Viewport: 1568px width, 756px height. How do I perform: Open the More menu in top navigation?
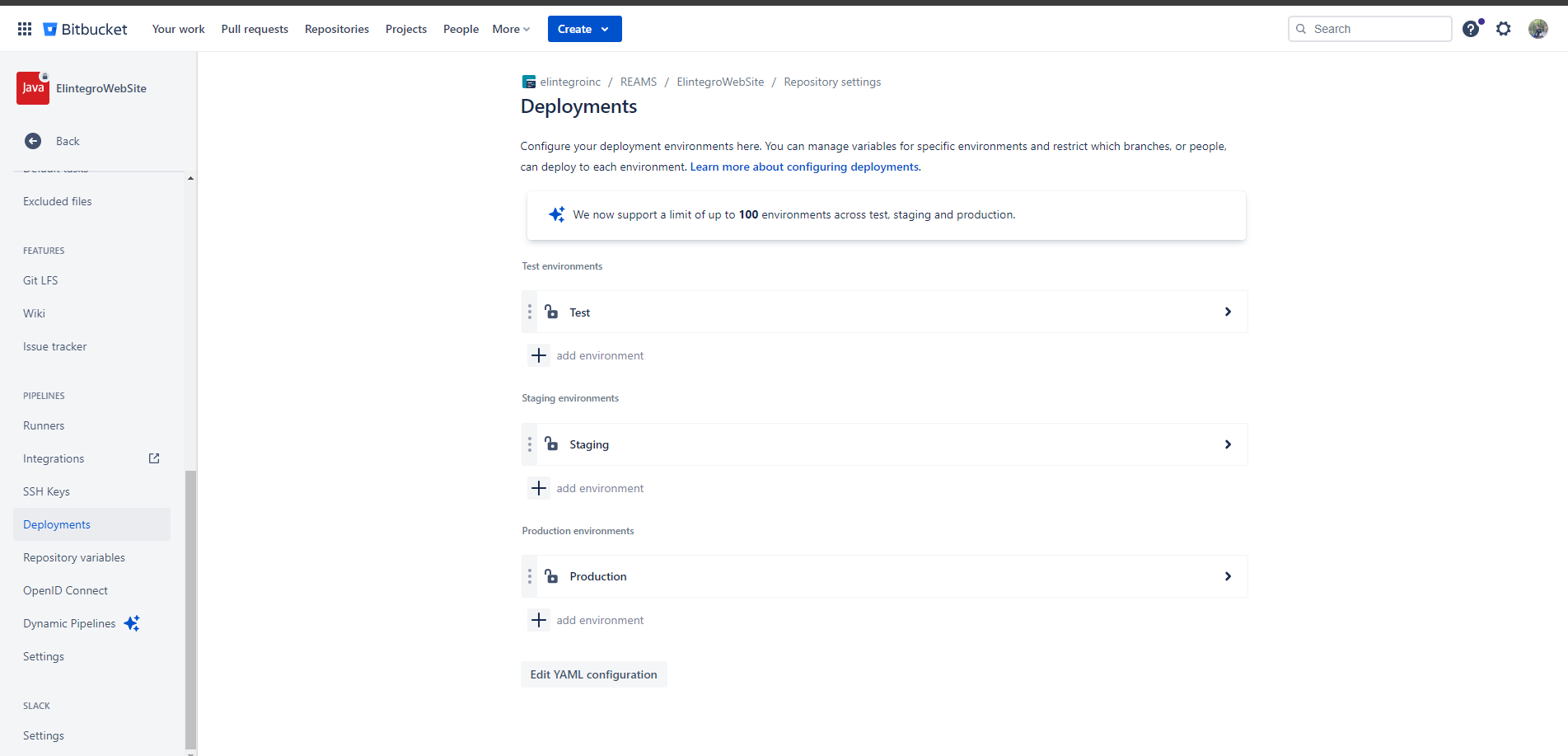pyautogui.click(x=511, y=29)
